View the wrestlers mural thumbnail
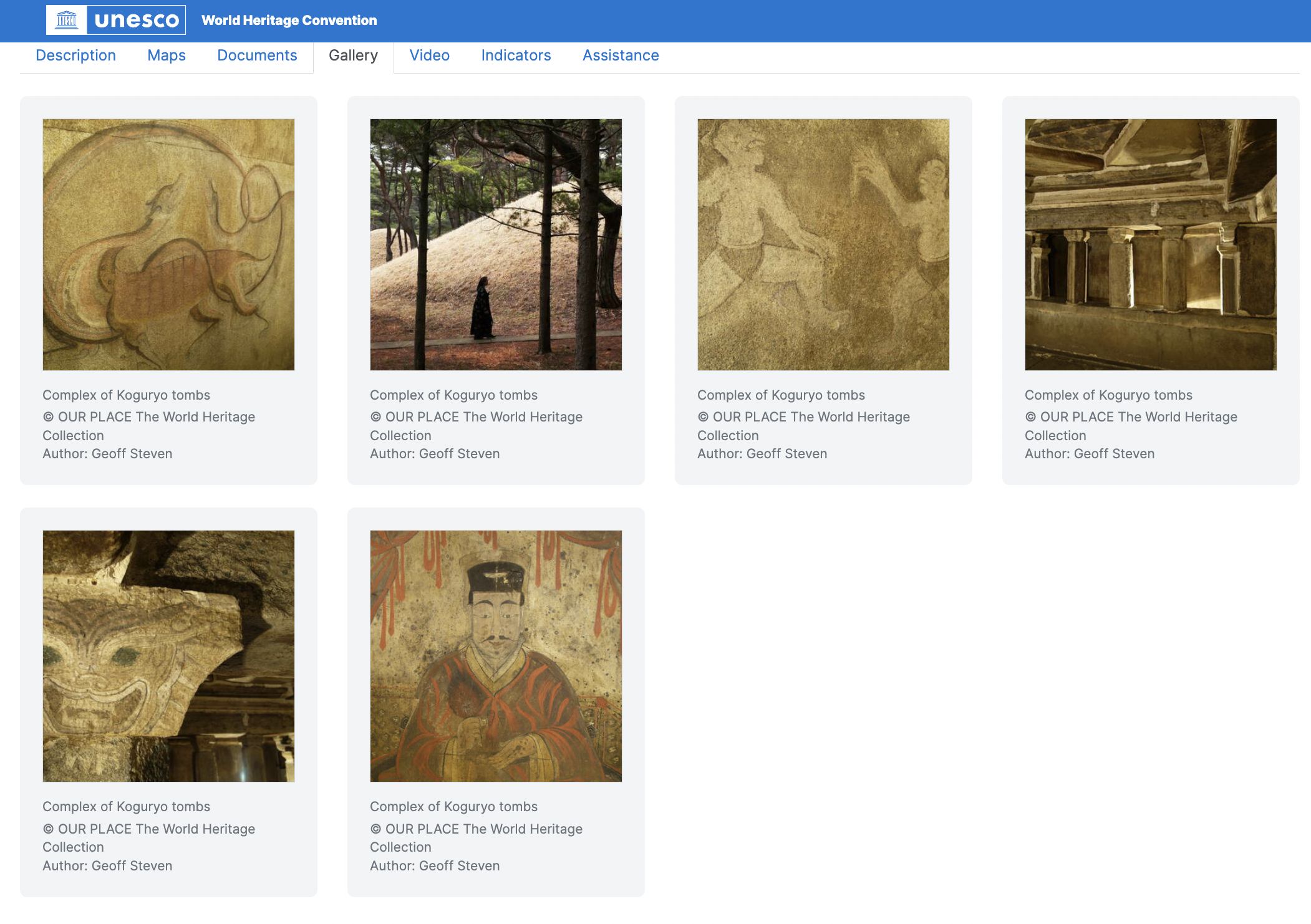The height and width of the screenshot is (924, 1311). pos(823,244)
